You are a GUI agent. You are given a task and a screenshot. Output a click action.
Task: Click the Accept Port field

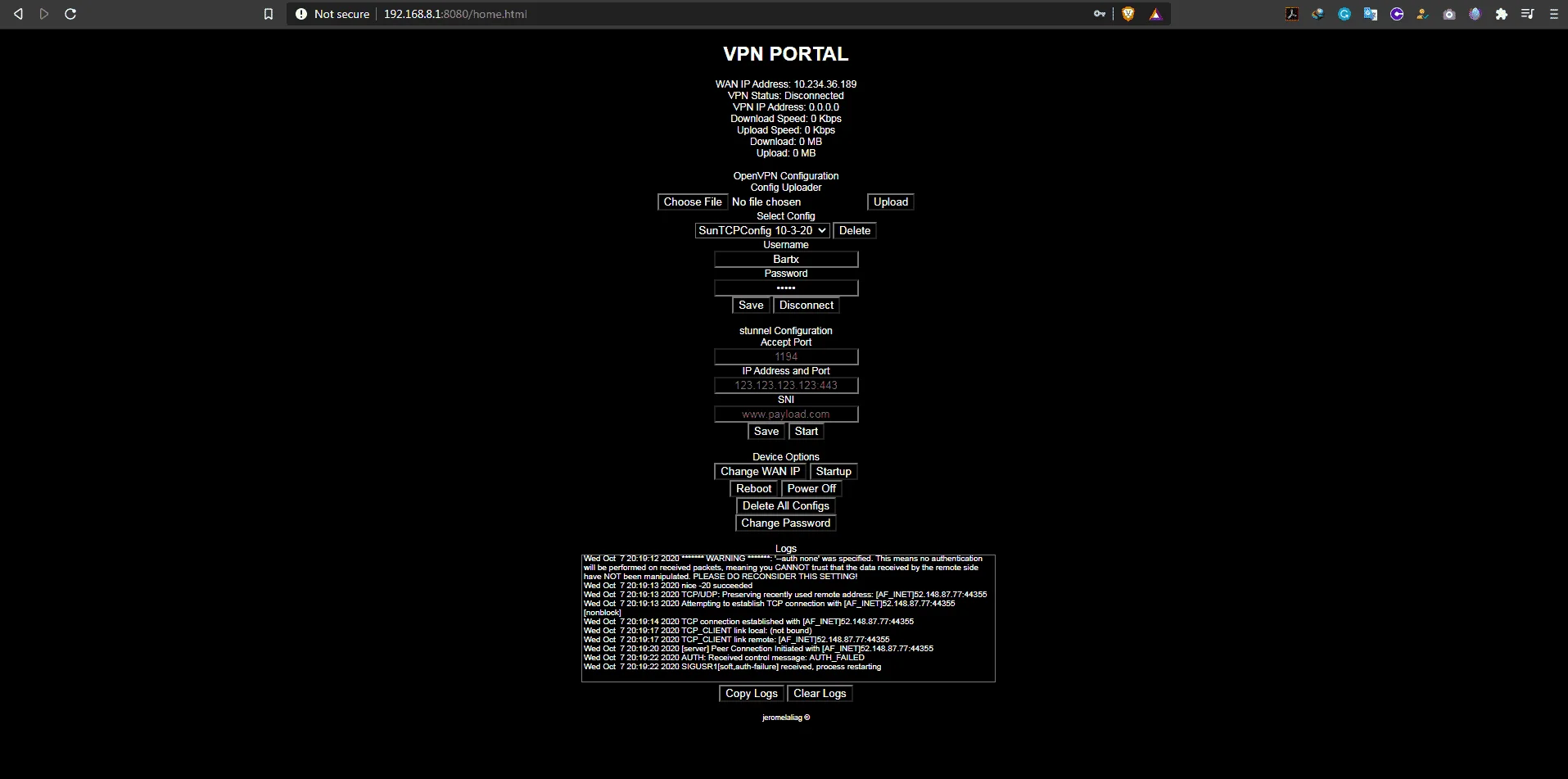pyautogui.click(x=786, y=357)
